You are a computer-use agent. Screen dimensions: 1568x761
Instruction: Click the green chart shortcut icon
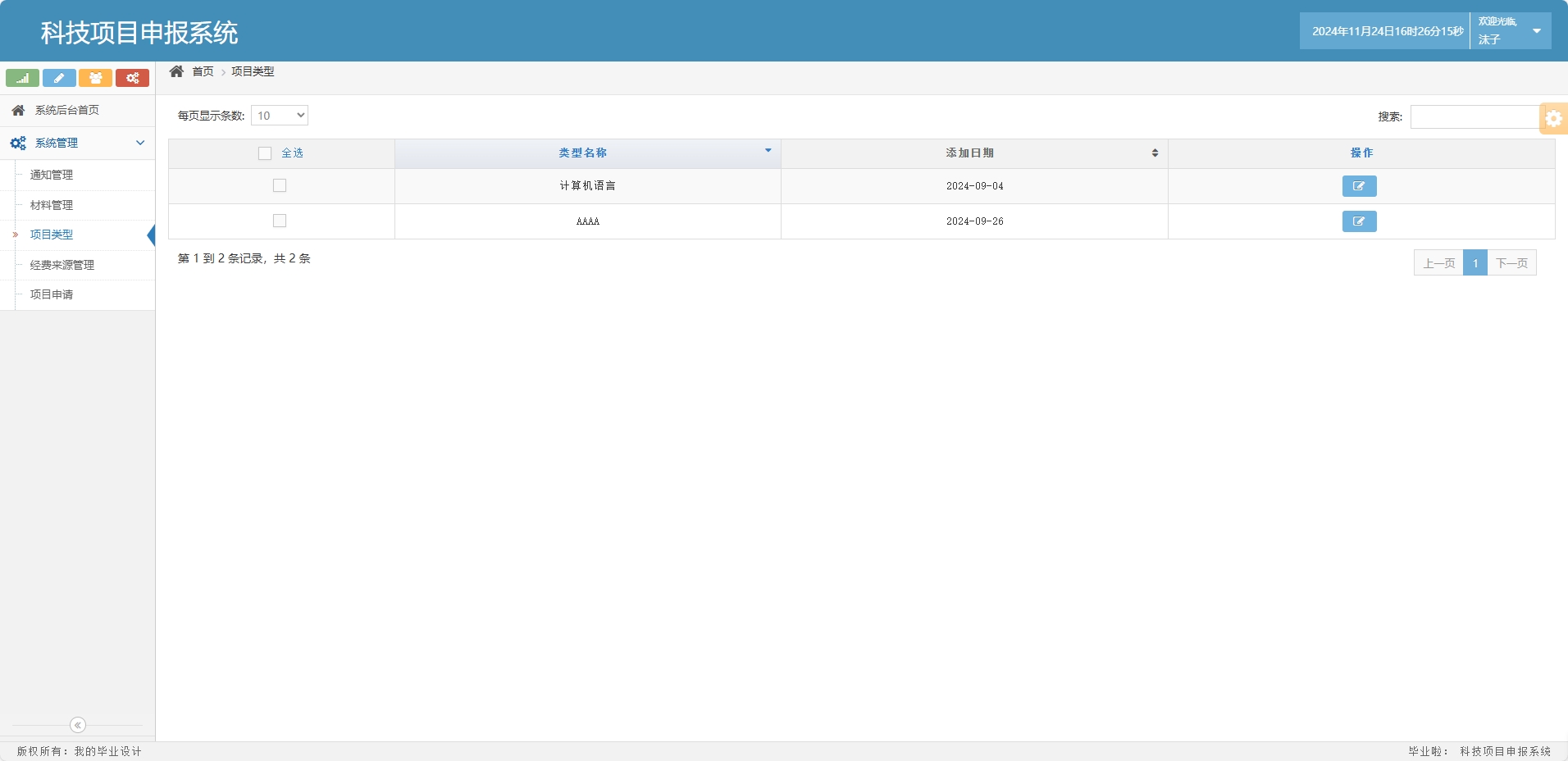point(22,78)
